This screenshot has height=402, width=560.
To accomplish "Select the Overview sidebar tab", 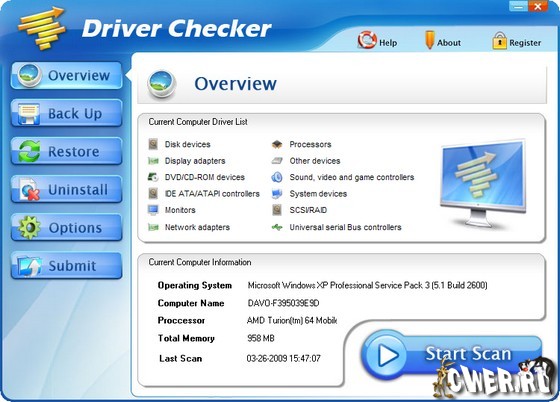I will point(66,75).
